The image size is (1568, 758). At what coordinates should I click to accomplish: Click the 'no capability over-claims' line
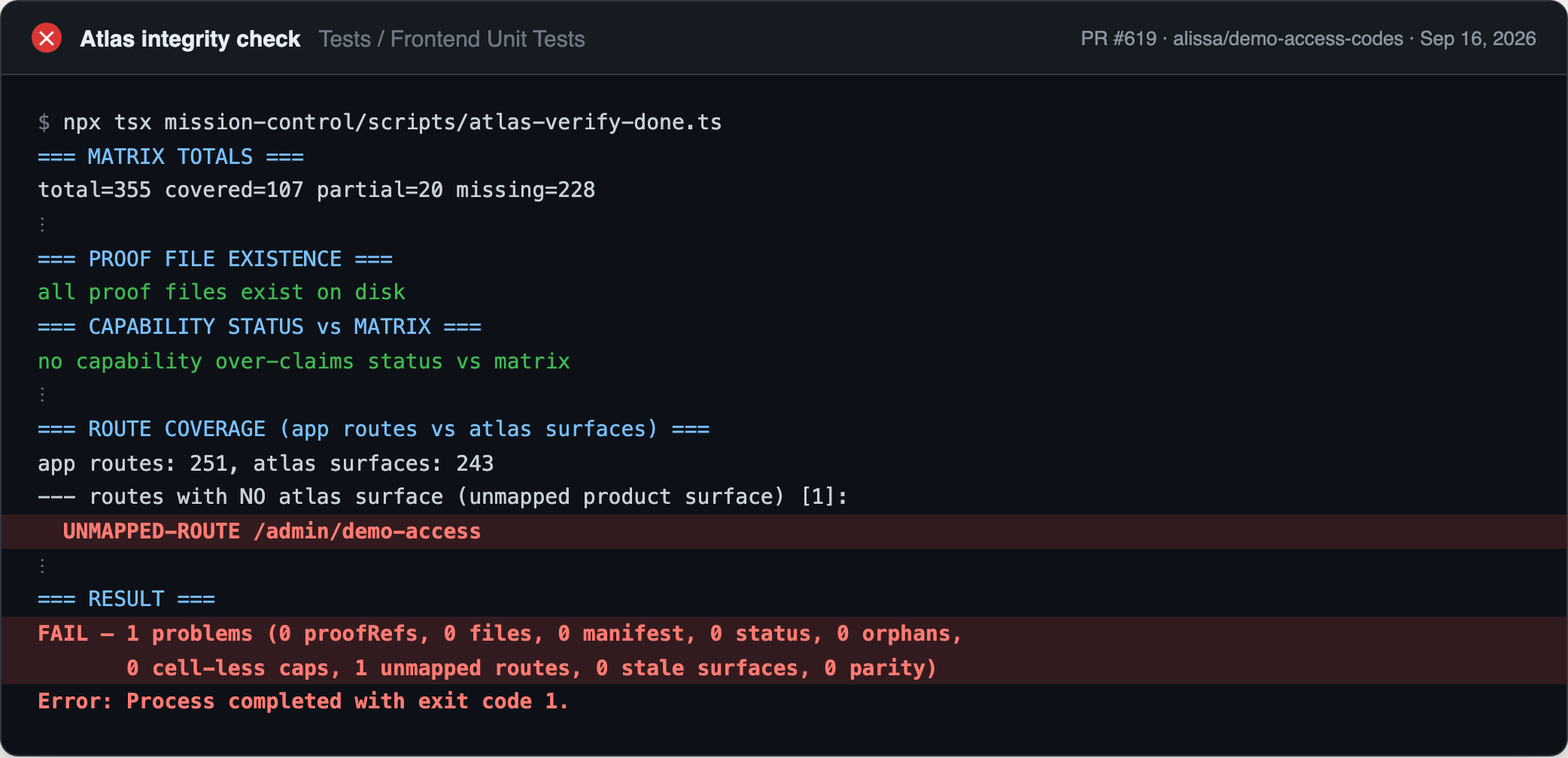(x=304, y=361)
